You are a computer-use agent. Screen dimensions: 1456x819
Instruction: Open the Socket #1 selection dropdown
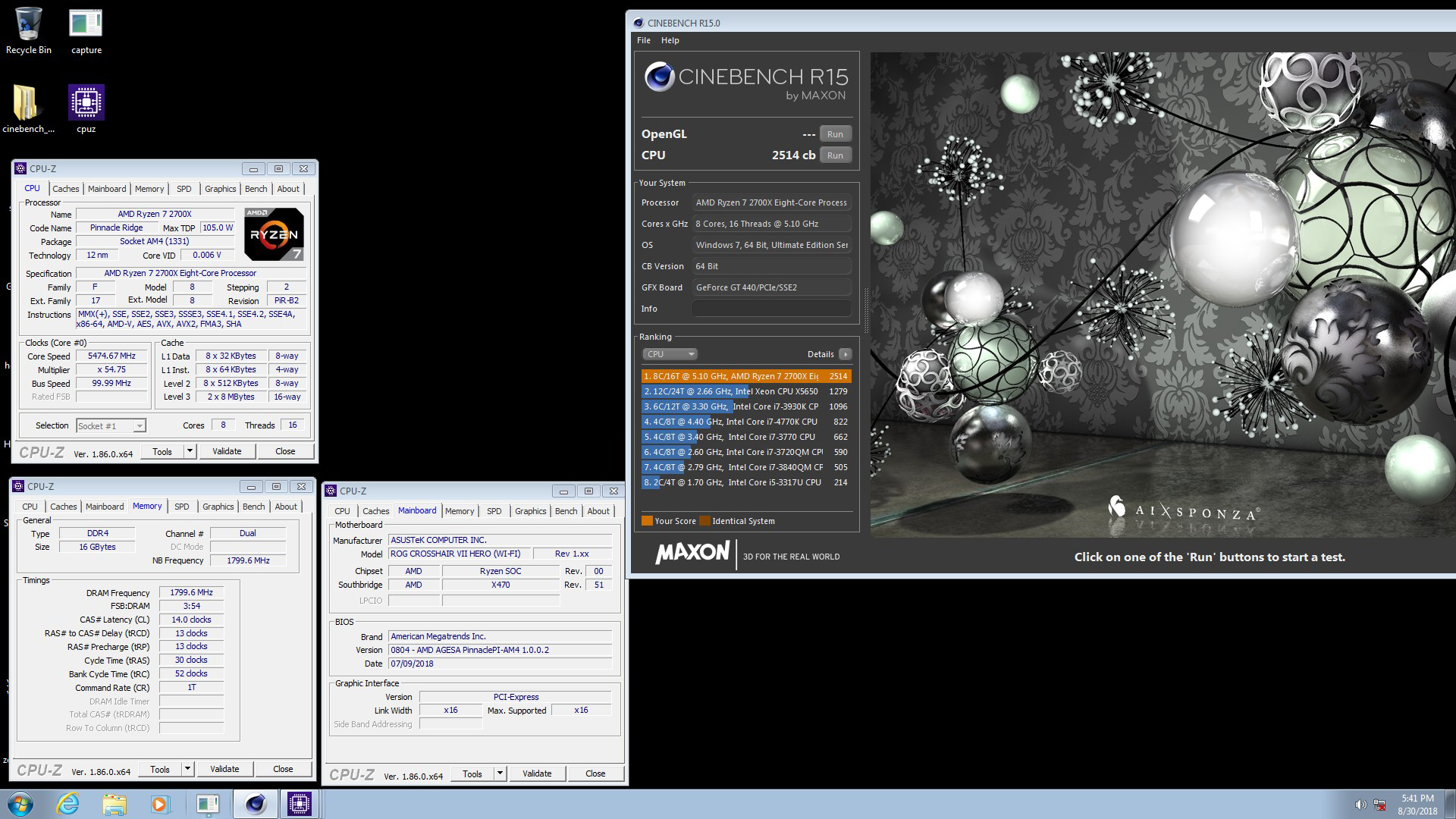click(111, 425)
